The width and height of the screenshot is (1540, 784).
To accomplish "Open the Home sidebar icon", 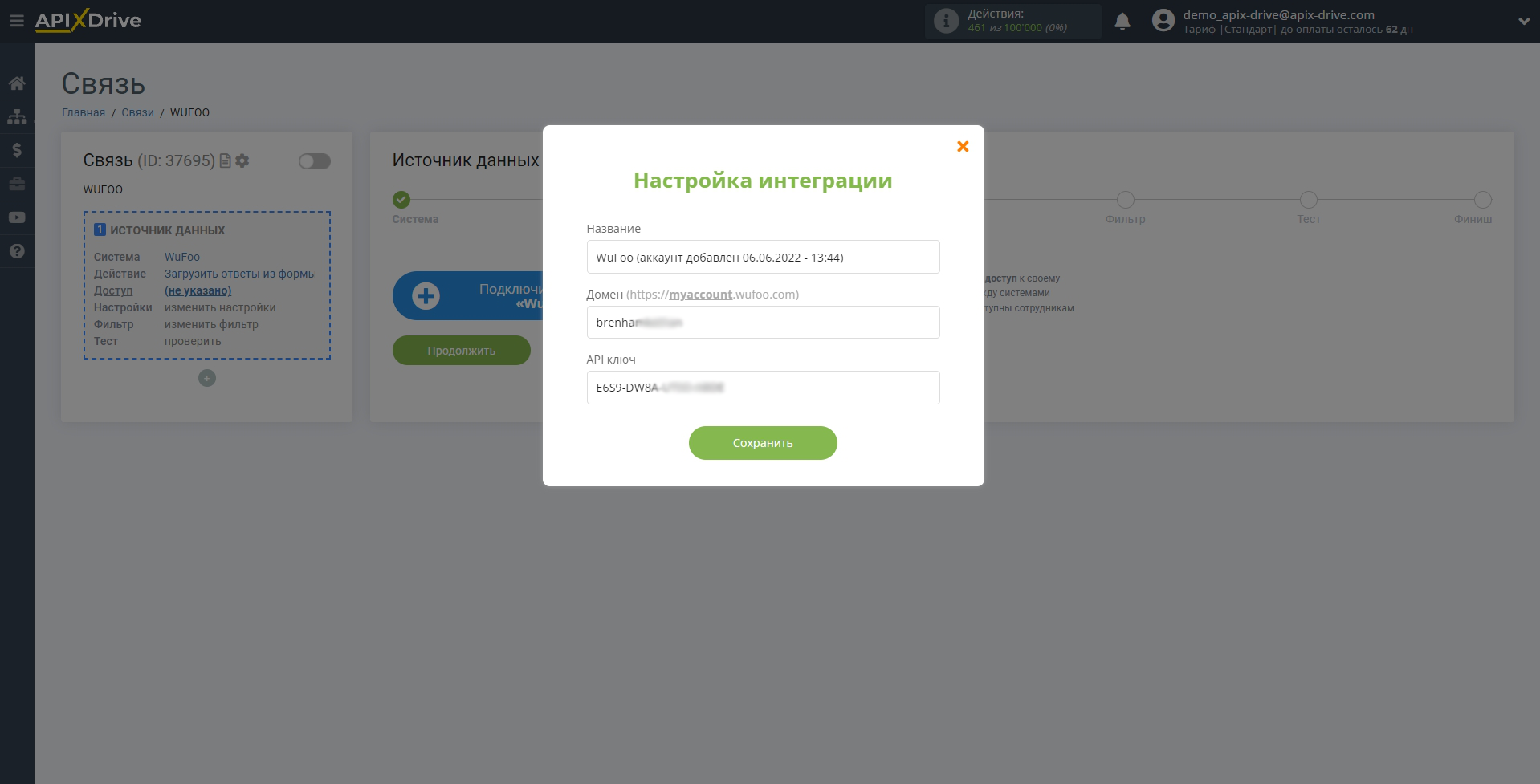I will pos(17,83).
